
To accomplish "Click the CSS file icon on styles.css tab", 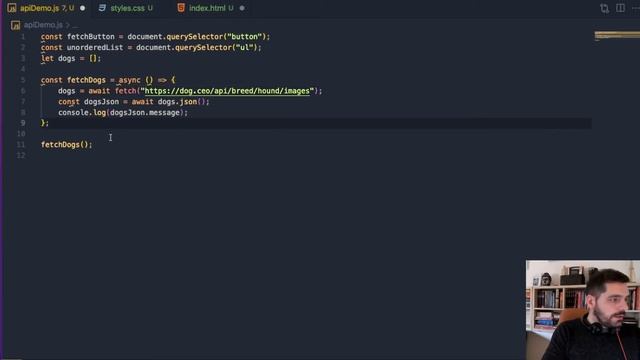I will (102, 8).
